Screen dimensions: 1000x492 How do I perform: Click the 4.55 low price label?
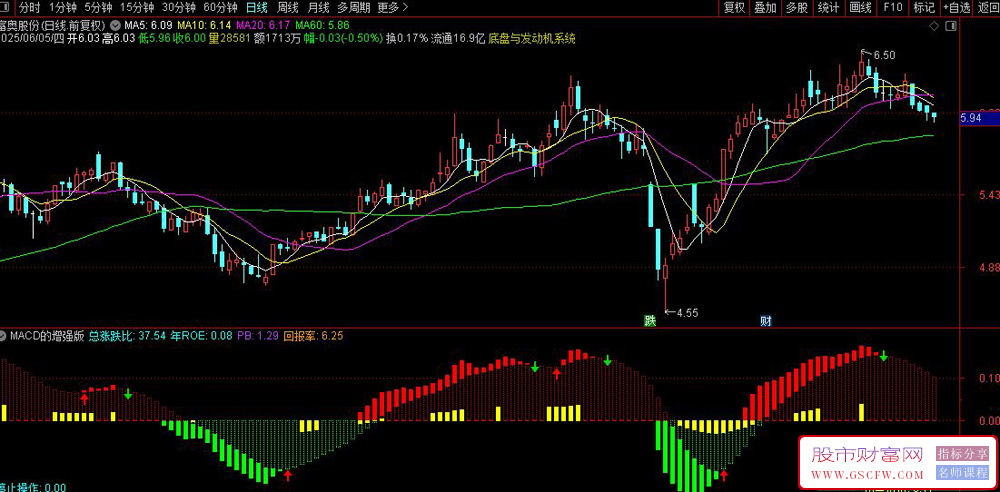[688, 313]
